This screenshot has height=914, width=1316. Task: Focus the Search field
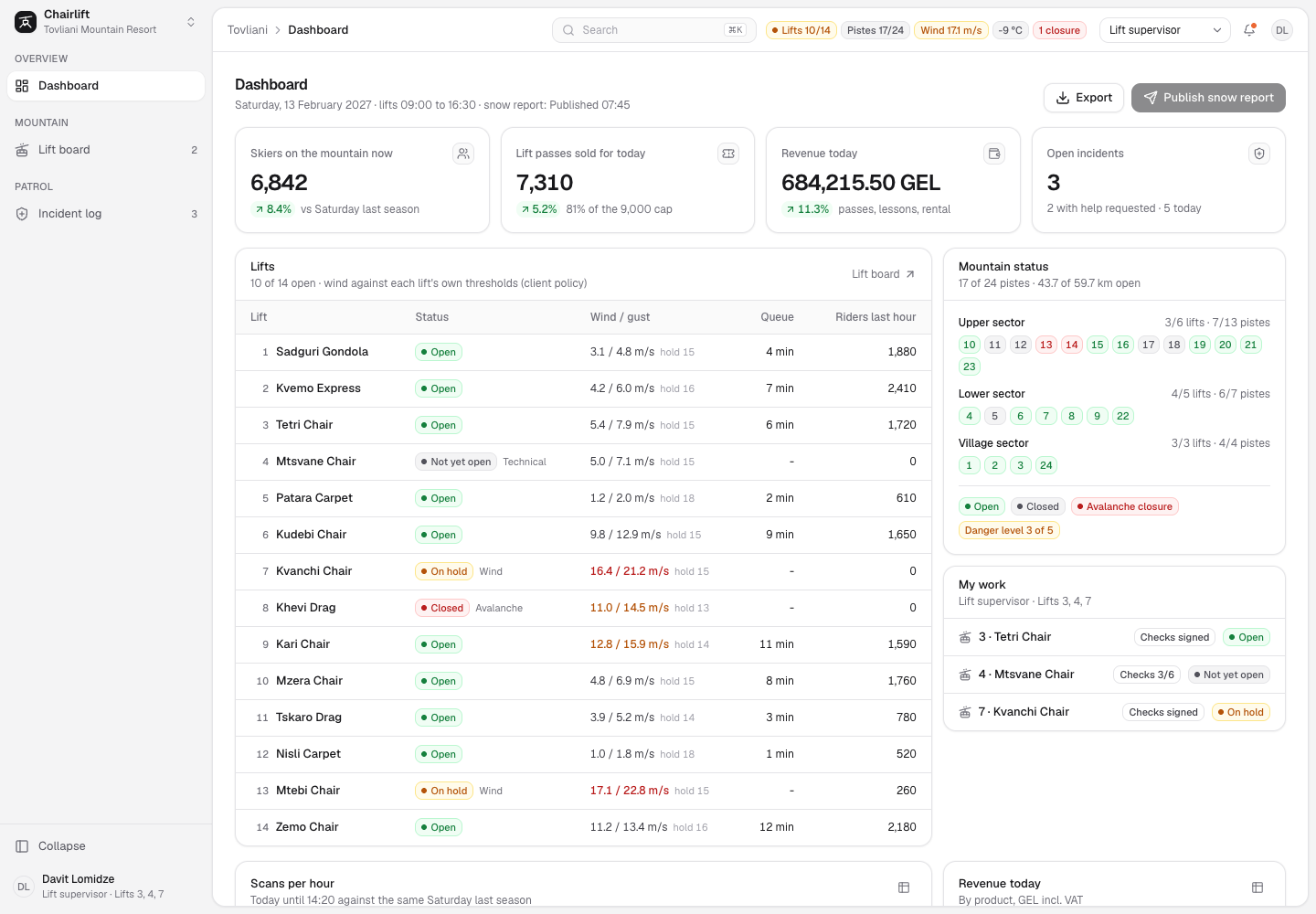point(653,30)
